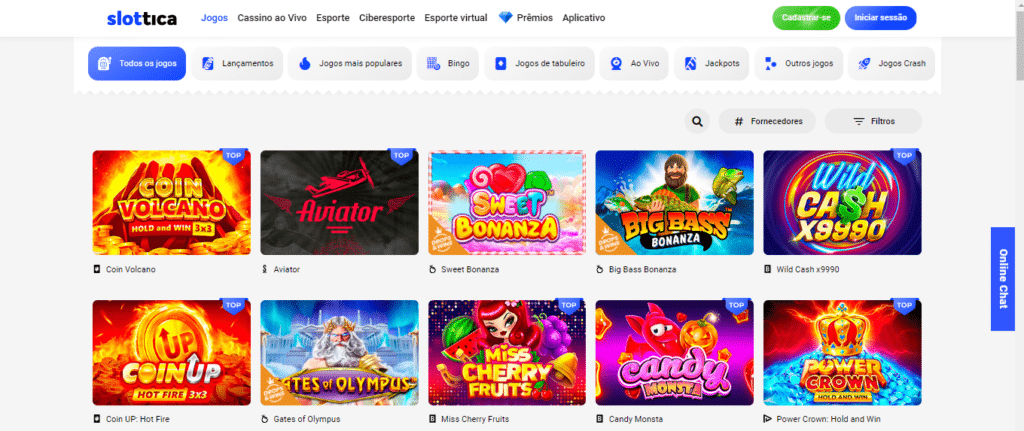Click the filter lines icon in Filtros
Screen dimensions: 1024x431
(x=859, y=121)
